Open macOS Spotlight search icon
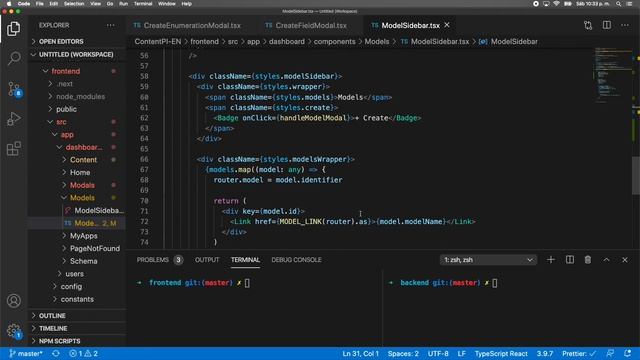The image size is (640, 360). 619,4
